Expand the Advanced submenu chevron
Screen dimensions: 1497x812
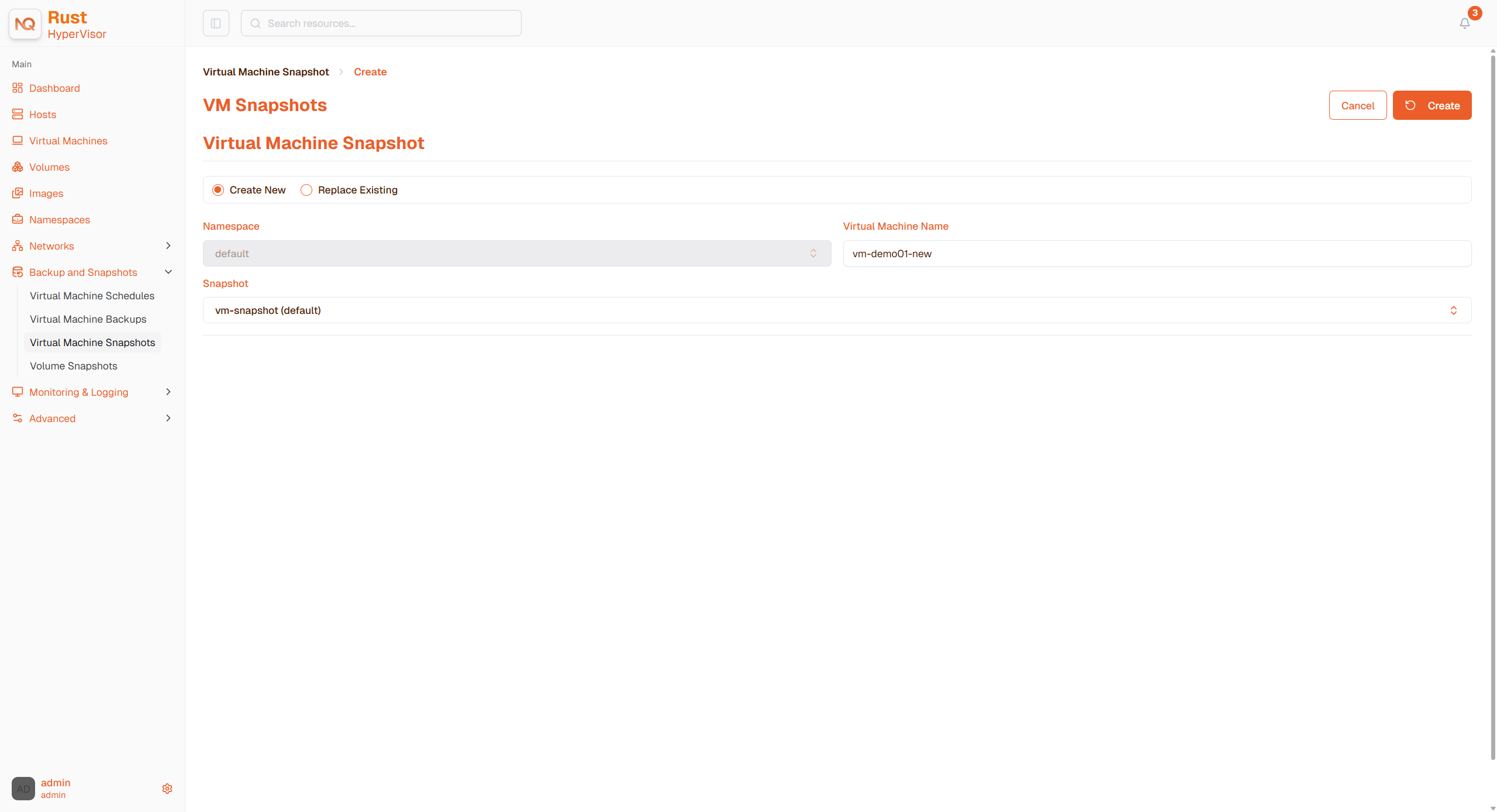[168, 418]
